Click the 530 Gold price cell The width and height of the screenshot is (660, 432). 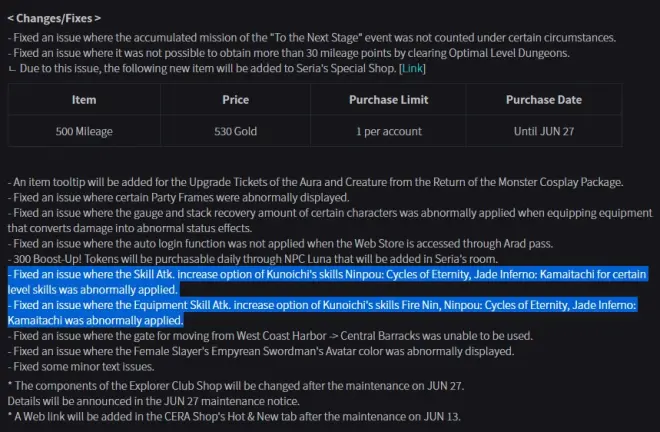[235, 131]
